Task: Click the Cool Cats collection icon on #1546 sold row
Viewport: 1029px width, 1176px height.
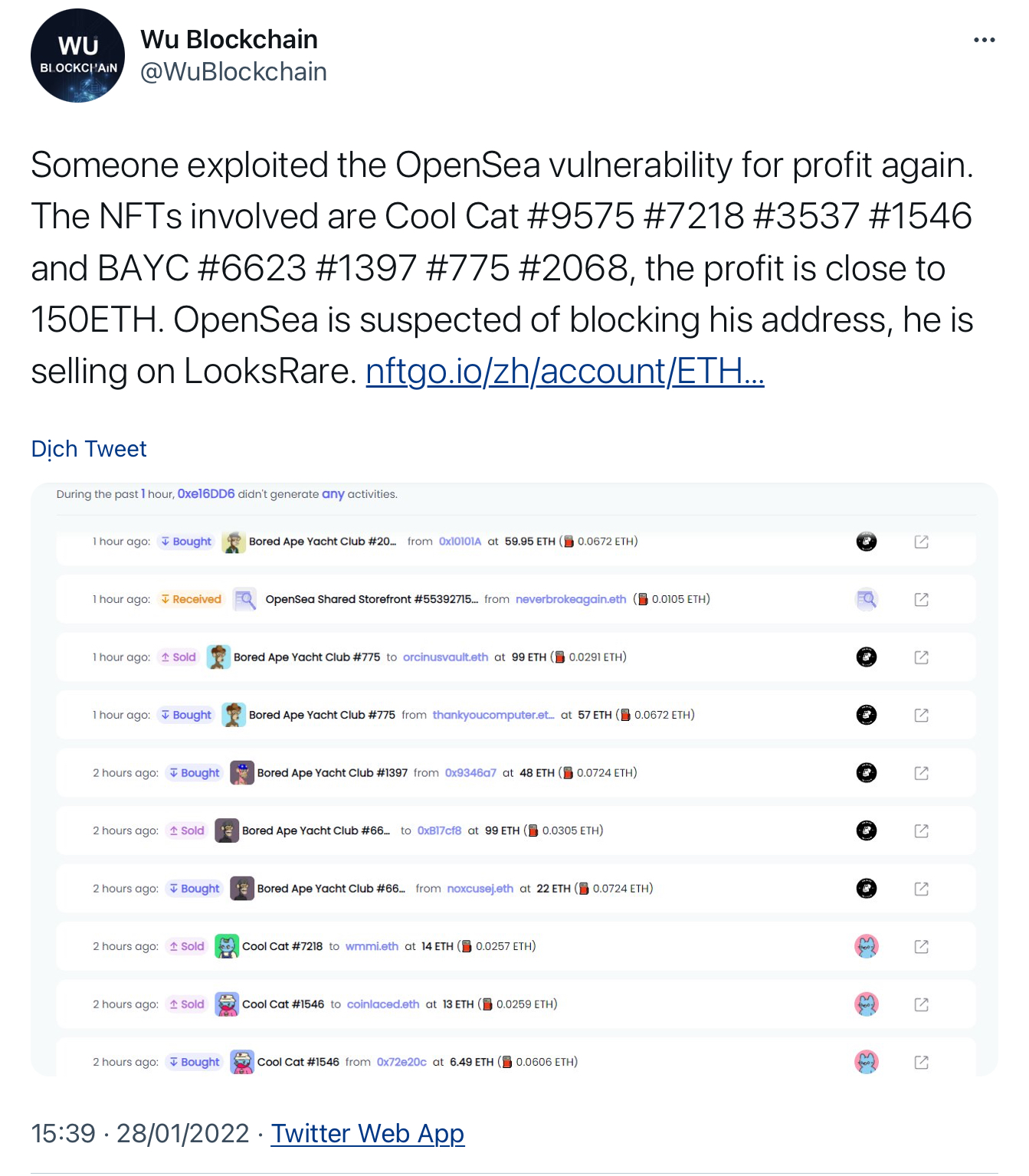Action: tap(866, 1004)
